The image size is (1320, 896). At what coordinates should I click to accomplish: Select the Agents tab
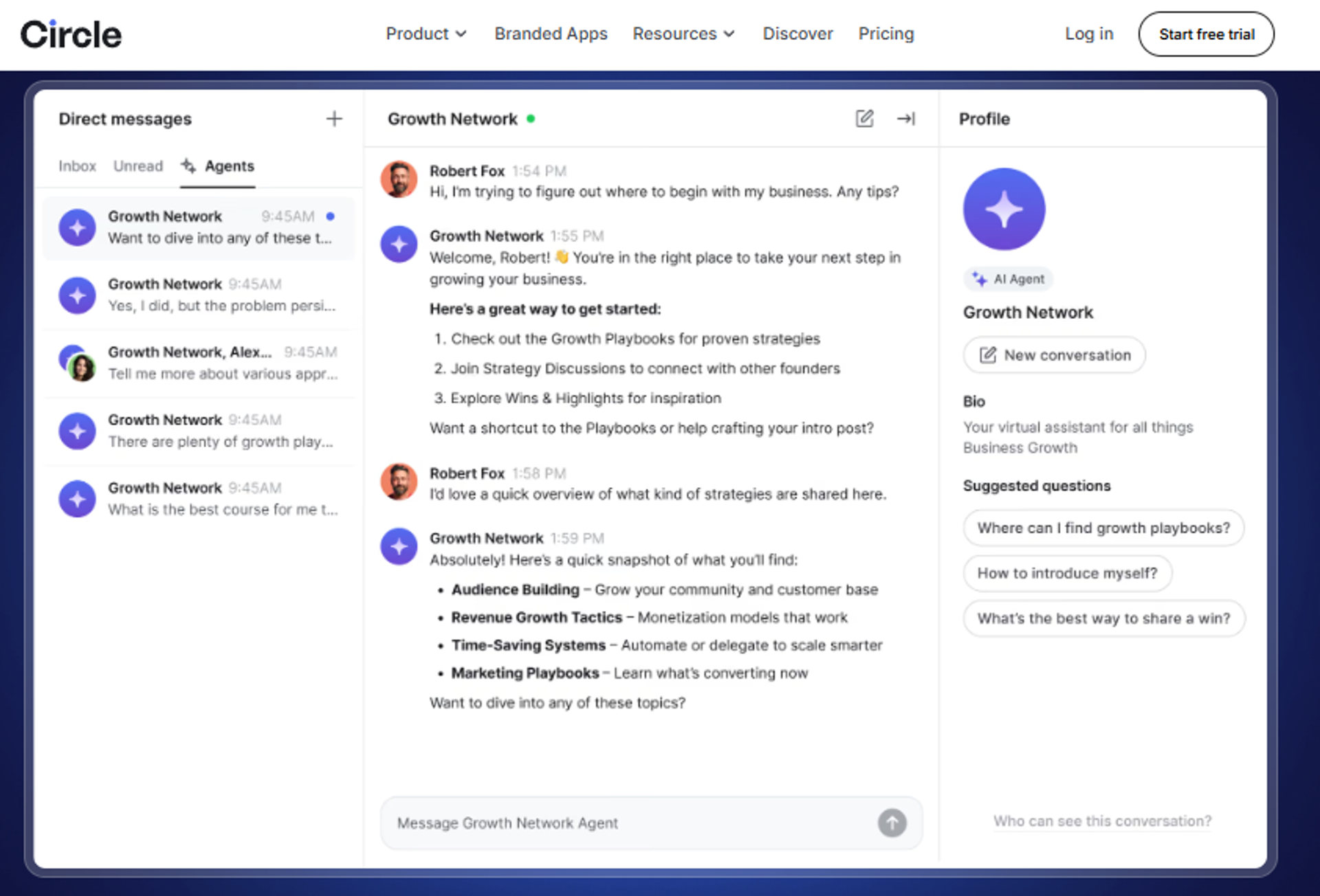217,166
